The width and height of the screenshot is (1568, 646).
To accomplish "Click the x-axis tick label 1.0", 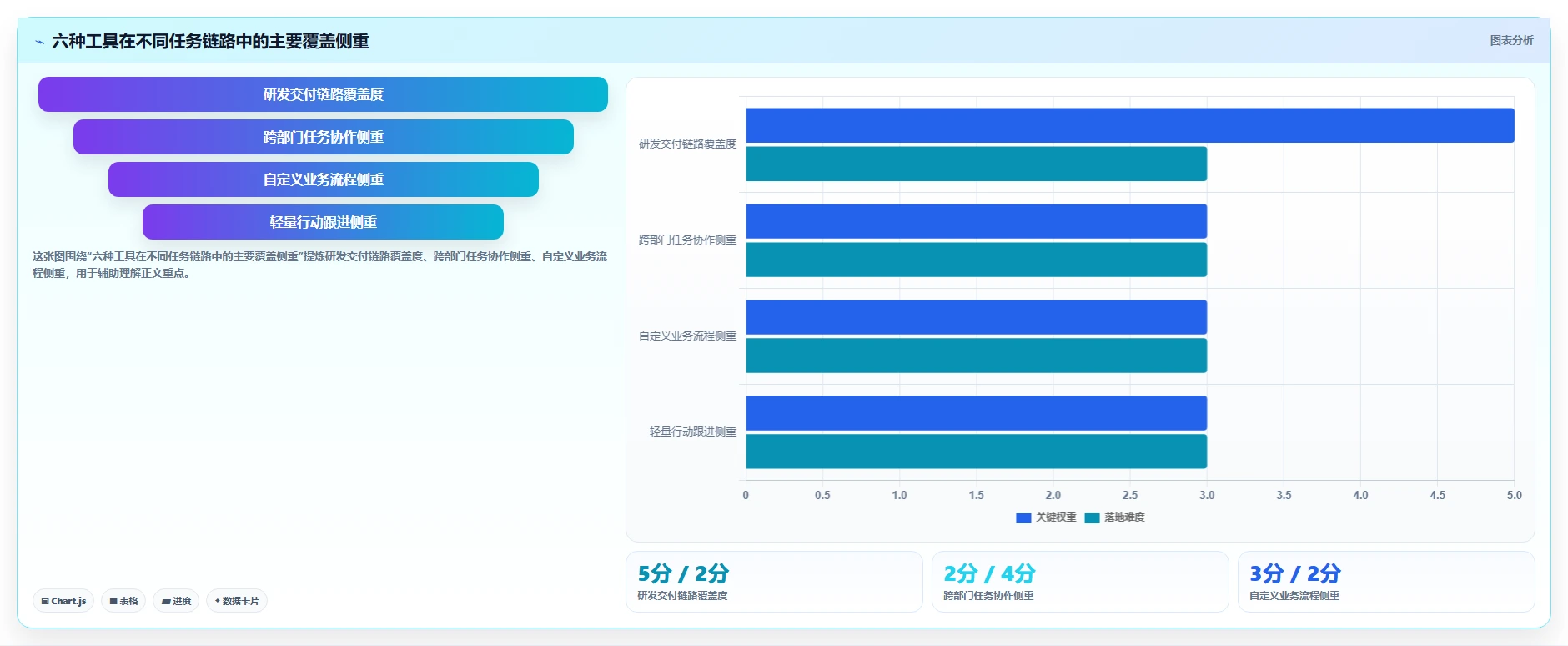I will (899, 495).
